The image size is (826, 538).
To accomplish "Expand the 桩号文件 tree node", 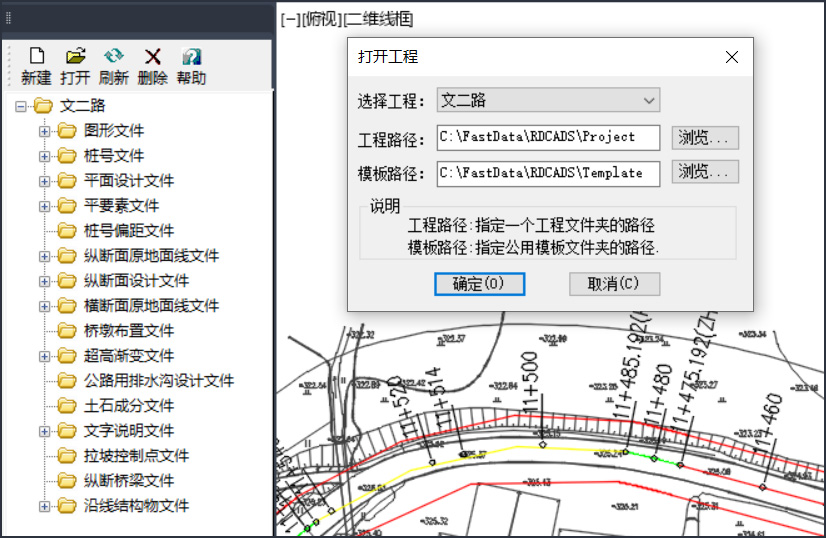I will coord(44,156).
